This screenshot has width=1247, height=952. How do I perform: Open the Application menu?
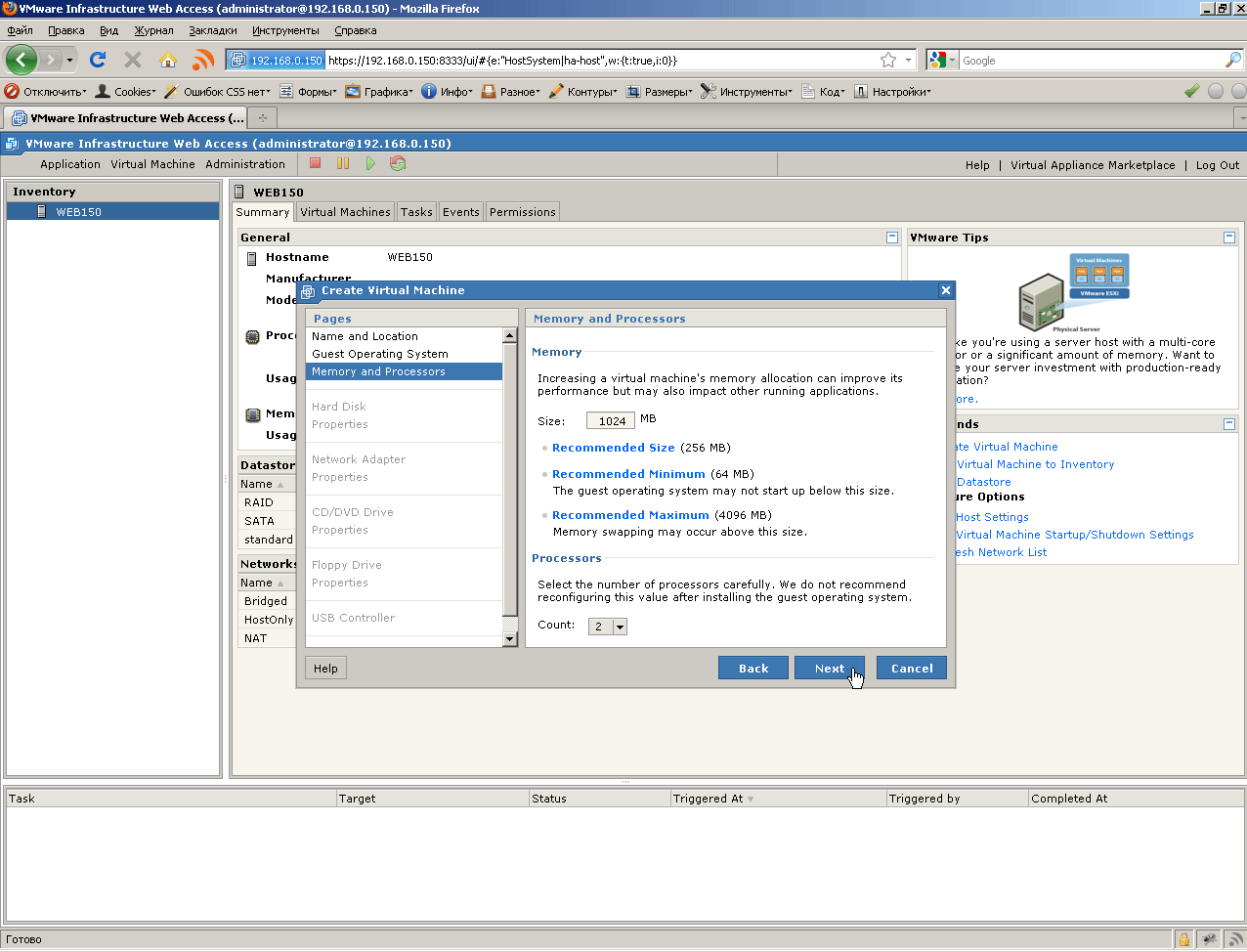point(70,164)
